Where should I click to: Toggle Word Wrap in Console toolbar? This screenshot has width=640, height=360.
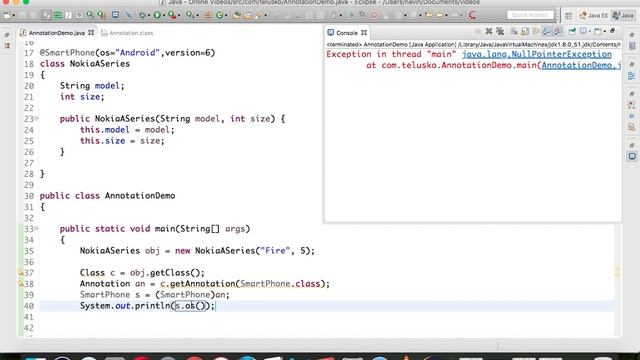(x=536, y=31)
